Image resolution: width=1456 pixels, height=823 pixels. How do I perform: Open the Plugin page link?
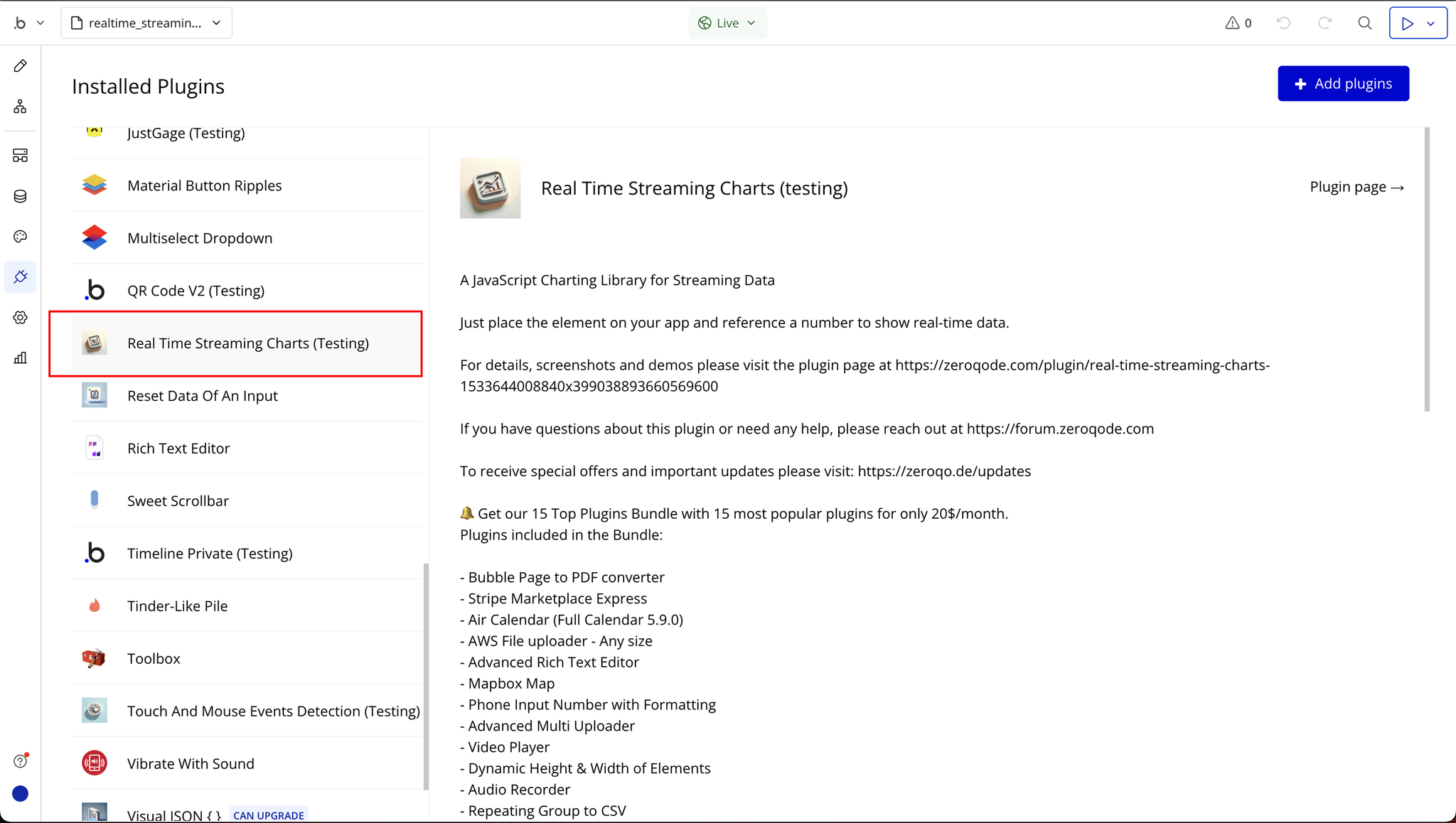[1356, 187]
